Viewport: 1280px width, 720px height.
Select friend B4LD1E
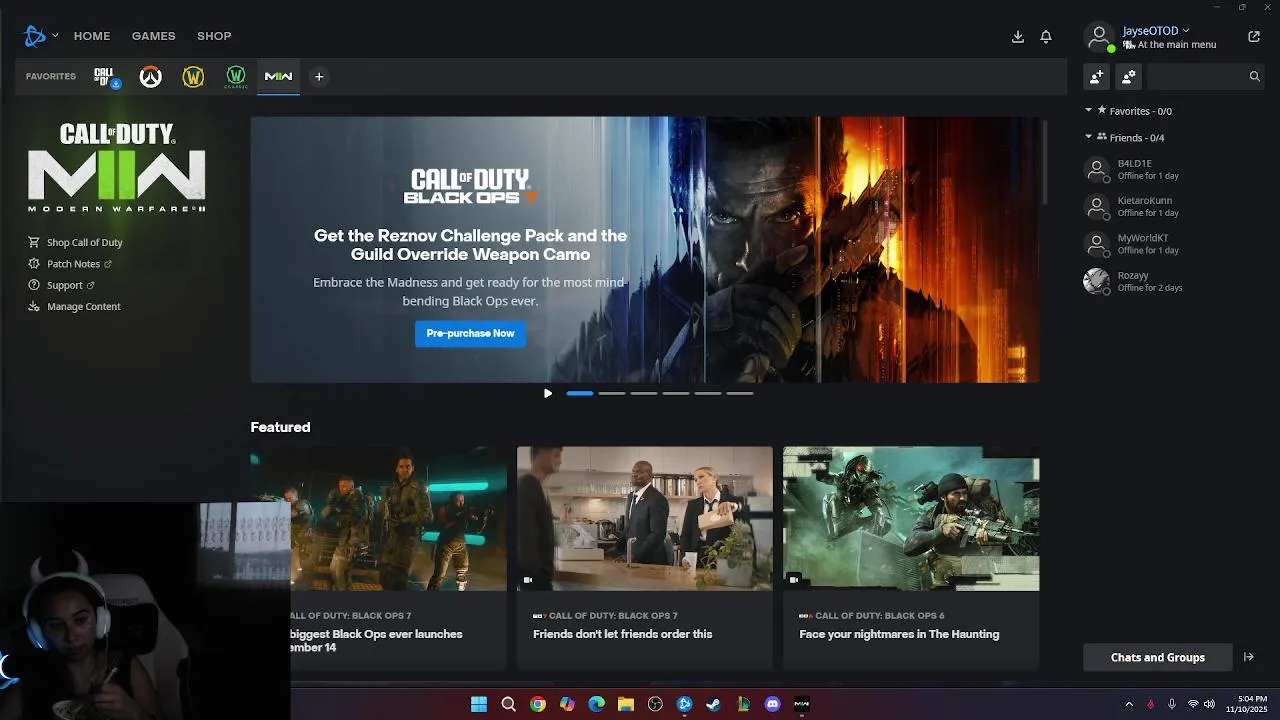point(1174,169)
